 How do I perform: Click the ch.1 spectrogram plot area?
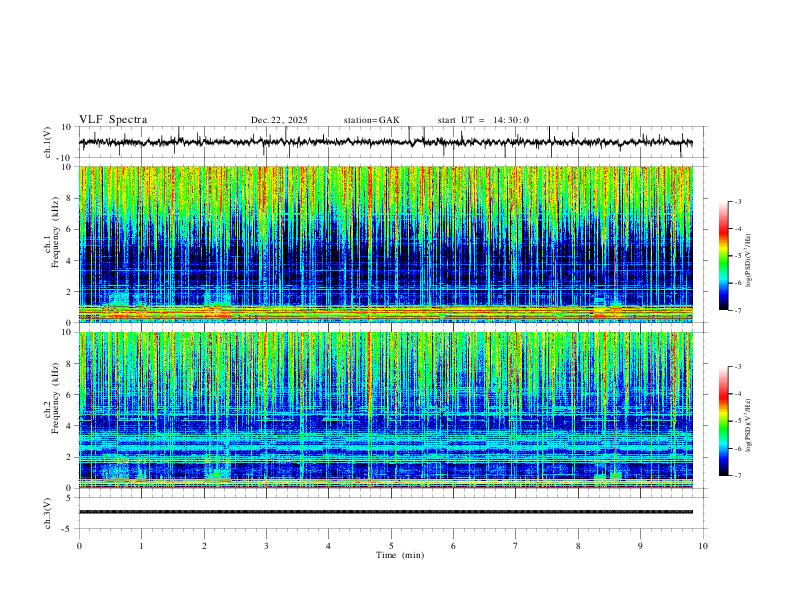coord(386,244)
